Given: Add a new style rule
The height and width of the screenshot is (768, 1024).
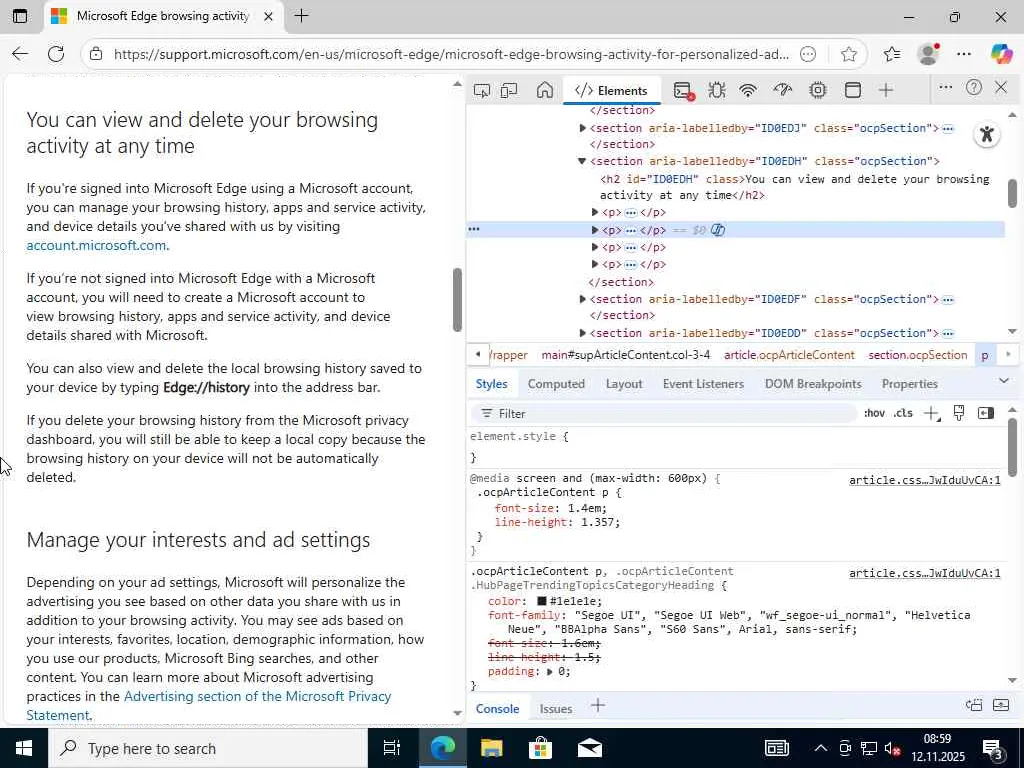Looking at the screenshot, I should [x=932, y=413].
